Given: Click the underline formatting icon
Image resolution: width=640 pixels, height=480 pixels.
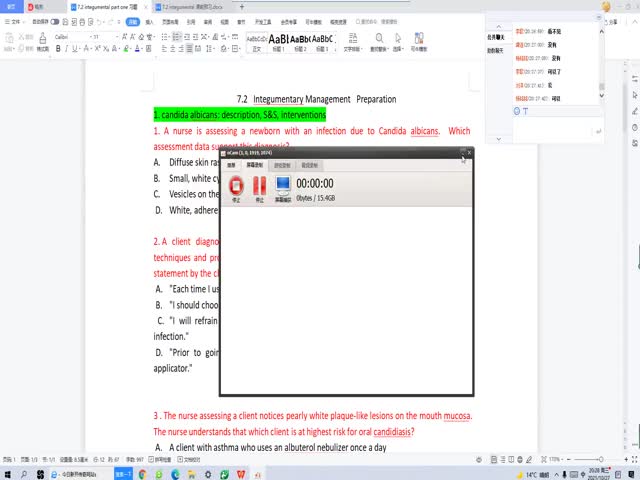Looking at the screenshot, I should pos(75,48).
